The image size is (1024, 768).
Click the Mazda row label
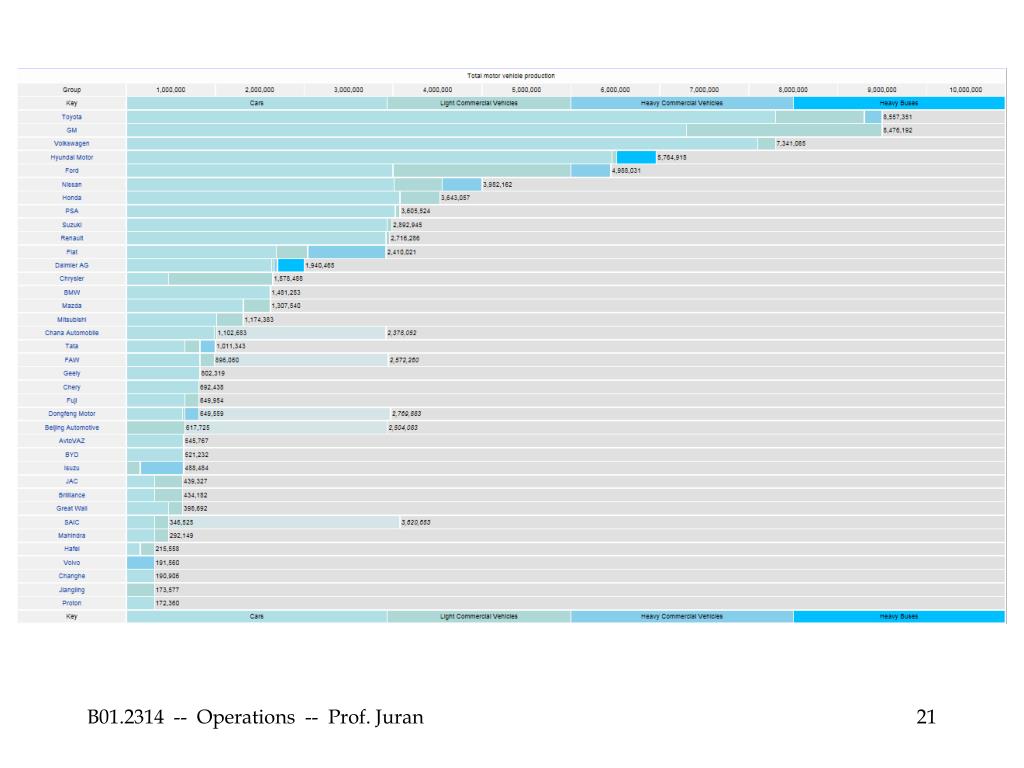(x=72, y=306)
